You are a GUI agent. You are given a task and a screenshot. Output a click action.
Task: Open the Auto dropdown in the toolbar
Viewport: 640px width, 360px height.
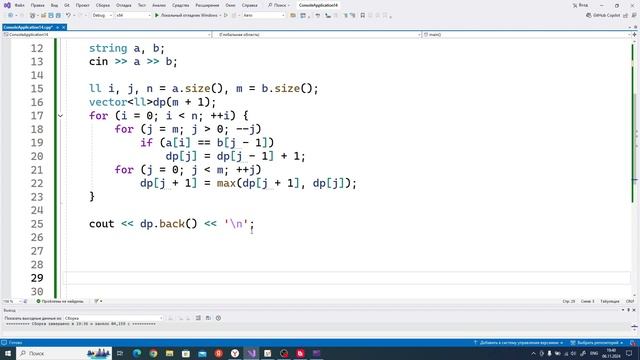[x=264, y=16]
